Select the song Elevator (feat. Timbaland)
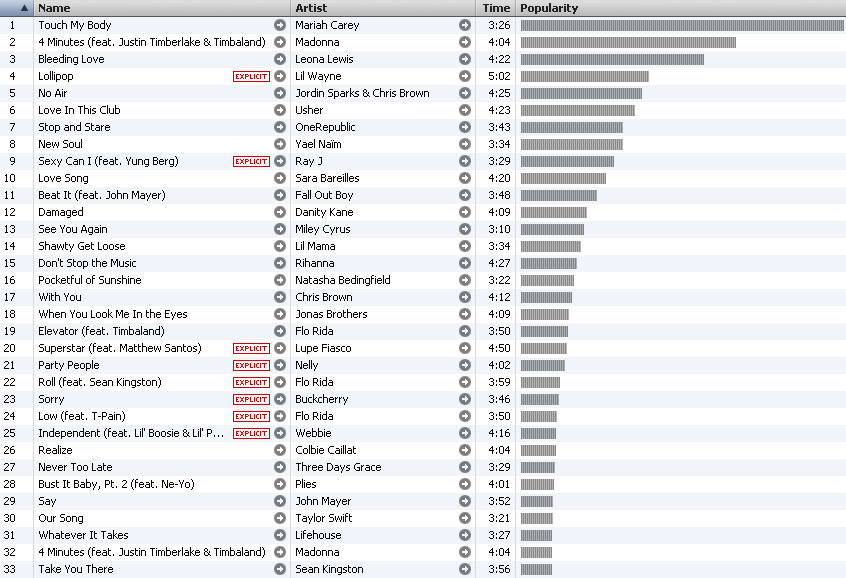846x578 pixels. tap(101, 331)
